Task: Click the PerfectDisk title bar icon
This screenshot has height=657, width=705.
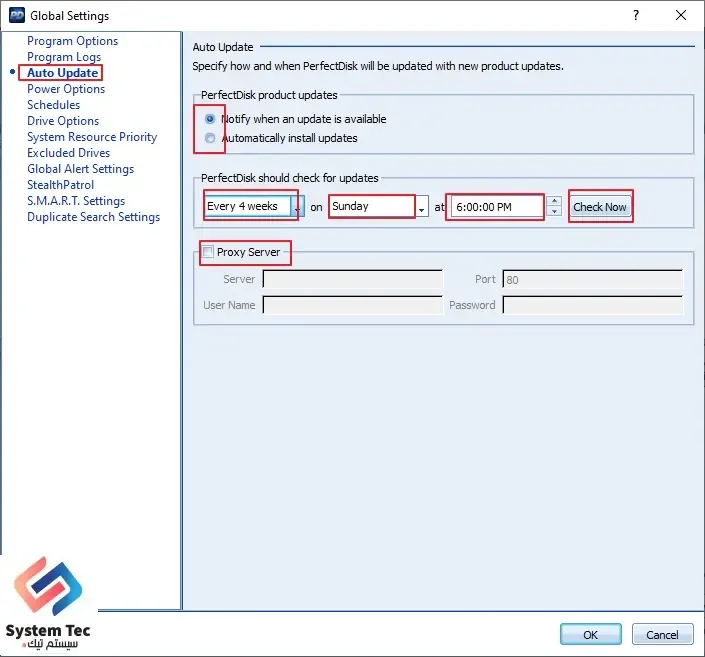Action: point(17,15)
